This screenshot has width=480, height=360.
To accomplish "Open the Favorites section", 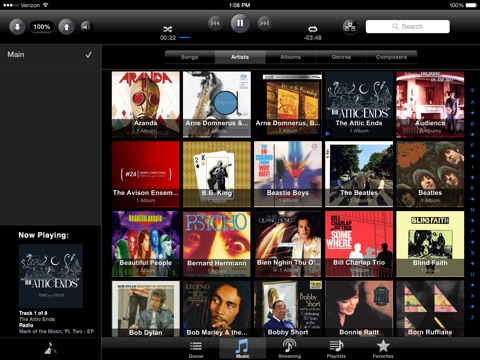I will [383, 349].
